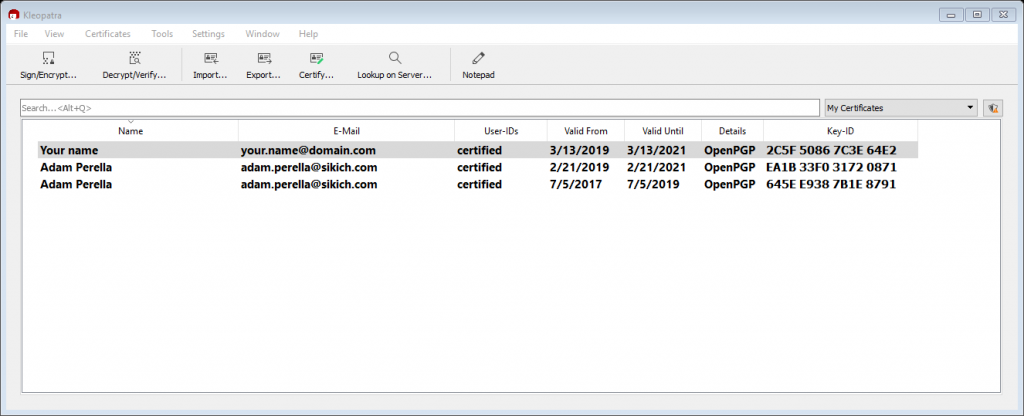Select the Certify toolbar icon

pos(316,59)
